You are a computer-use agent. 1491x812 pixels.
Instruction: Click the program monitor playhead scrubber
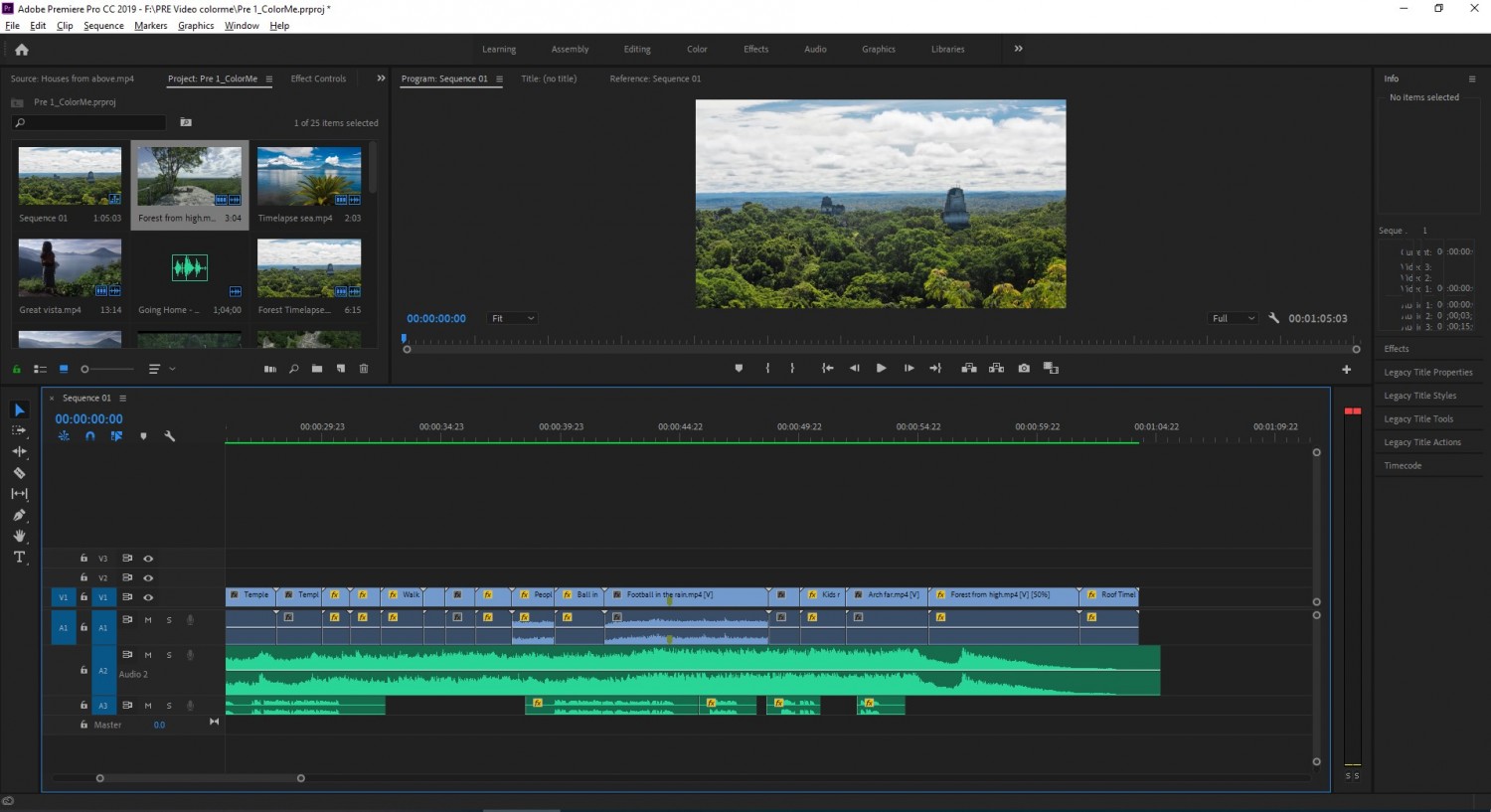tap(404, 339)
